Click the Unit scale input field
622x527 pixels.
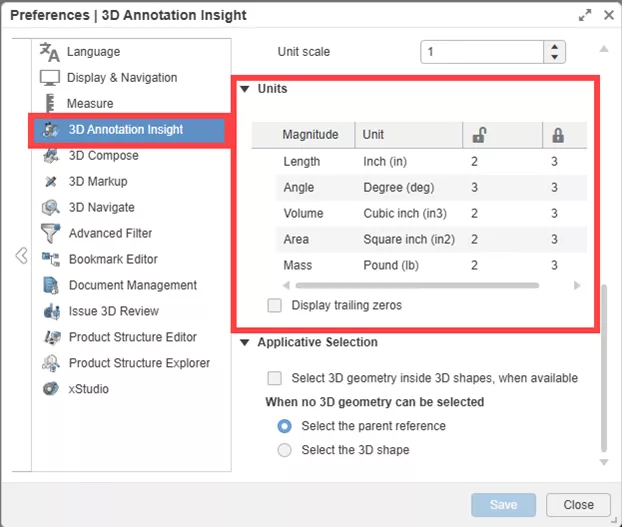click(482, 52)
